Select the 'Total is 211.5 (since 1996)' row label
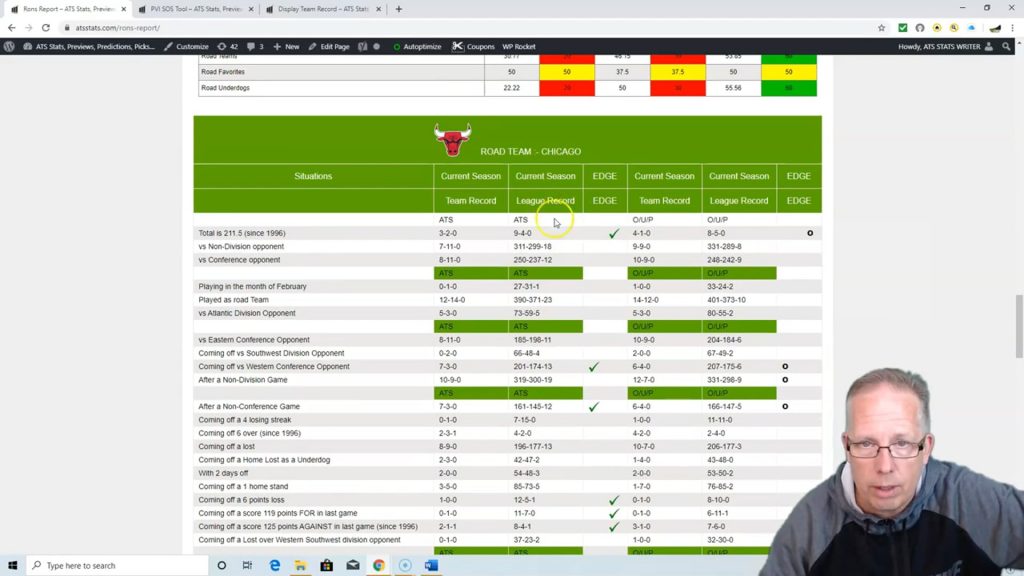1024x576 pixels. click(x=242, y=233)
